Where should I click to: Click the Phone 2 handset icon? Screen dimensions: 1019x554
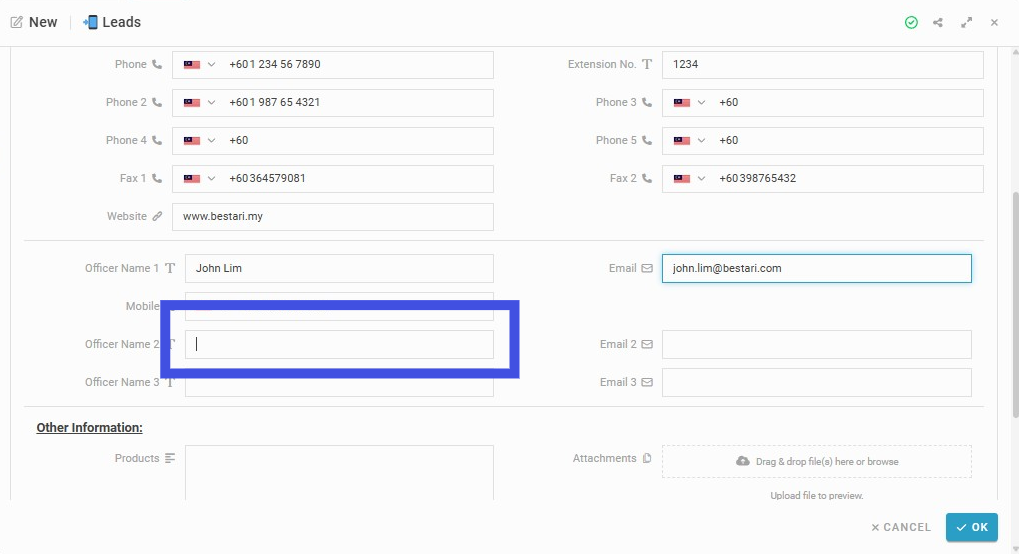pyautogui.click(x=157, y=102)
